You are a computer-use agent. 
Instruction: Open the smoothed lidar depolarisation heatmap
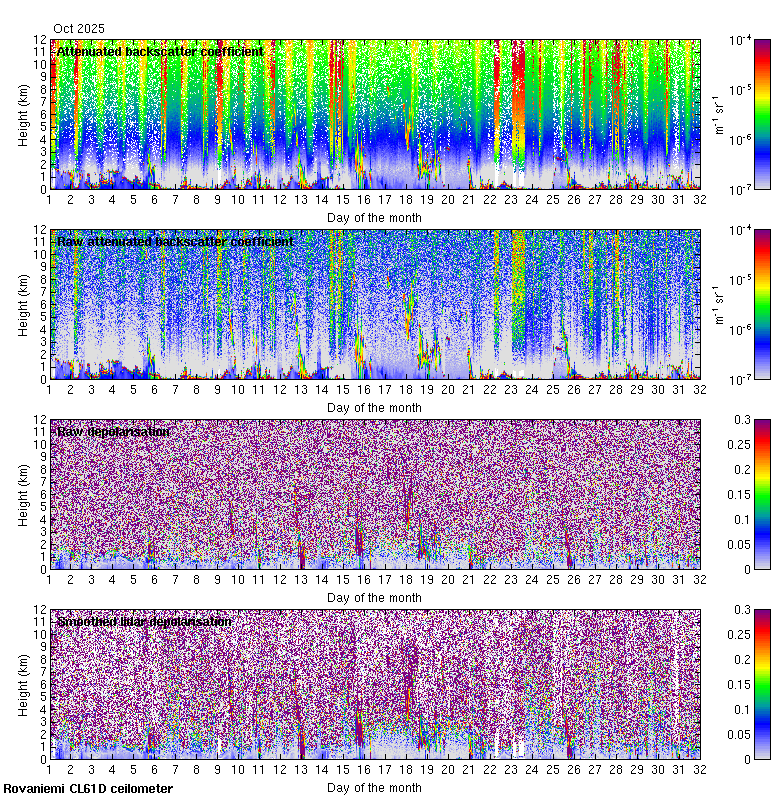coord(375,684)
